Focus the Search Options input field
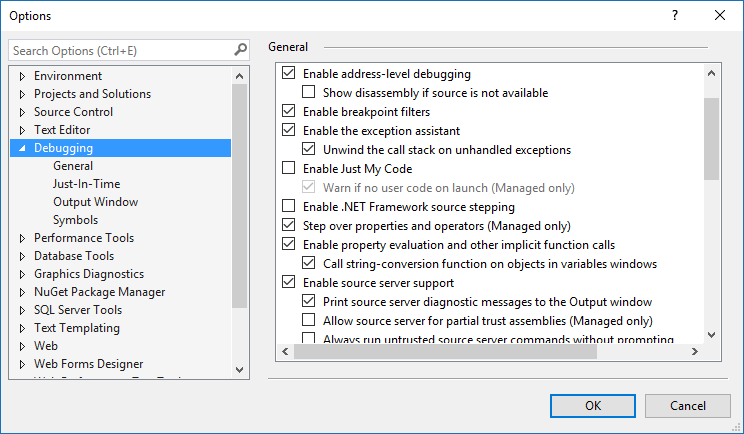The image size is (744, 434). click(120, 50)
